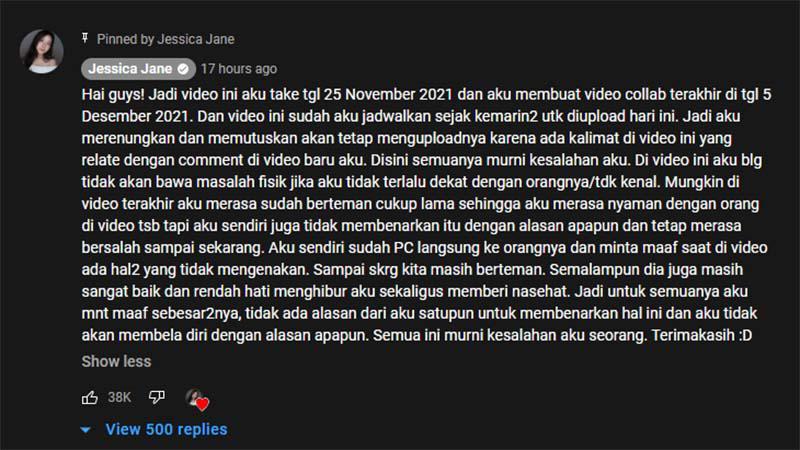Click 'Sampai skrg kita masih berteman' sentence

pyautogui.click(x=429, y=269)
